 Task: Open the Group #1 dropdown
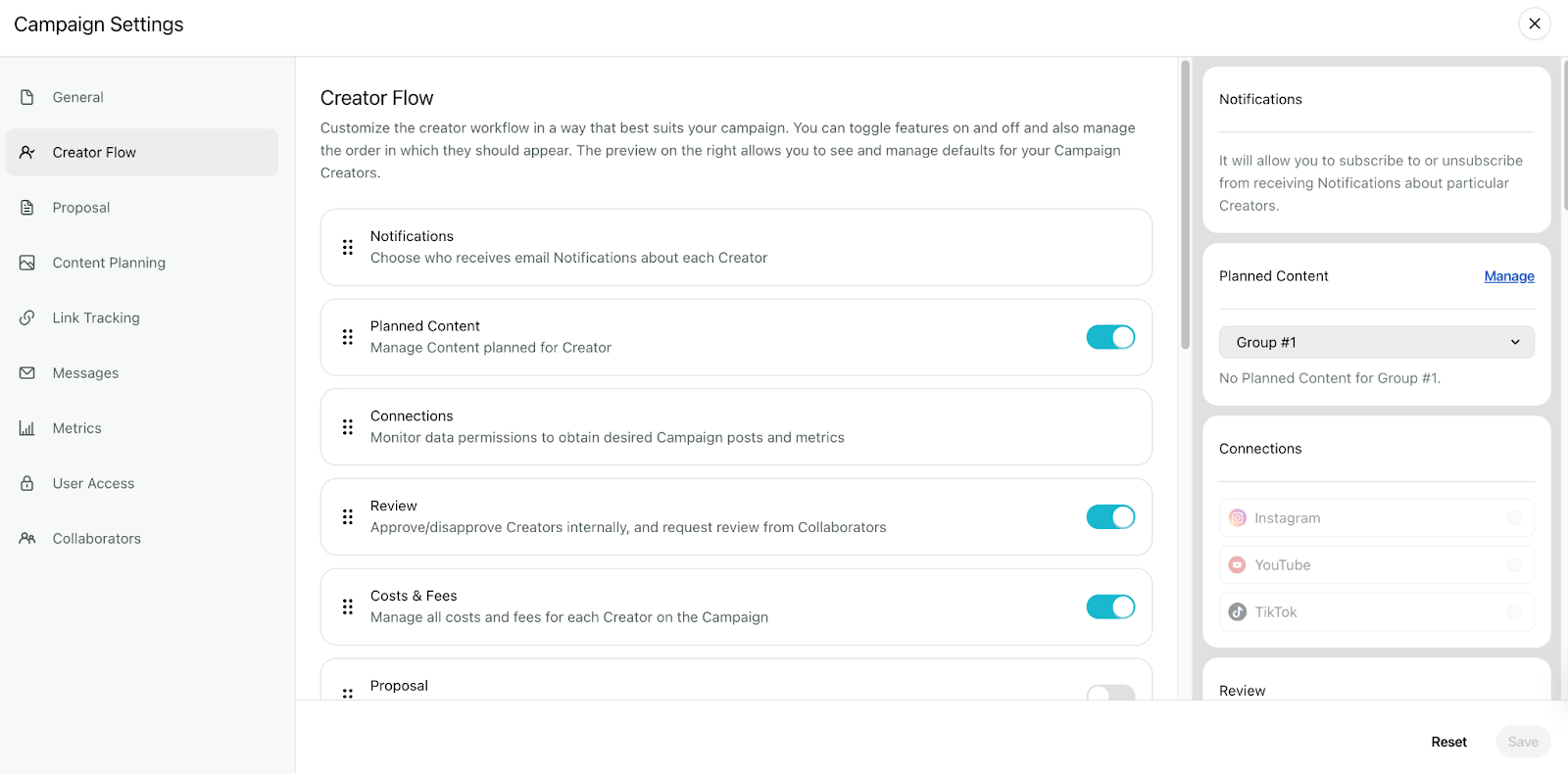click(1376, 342)
